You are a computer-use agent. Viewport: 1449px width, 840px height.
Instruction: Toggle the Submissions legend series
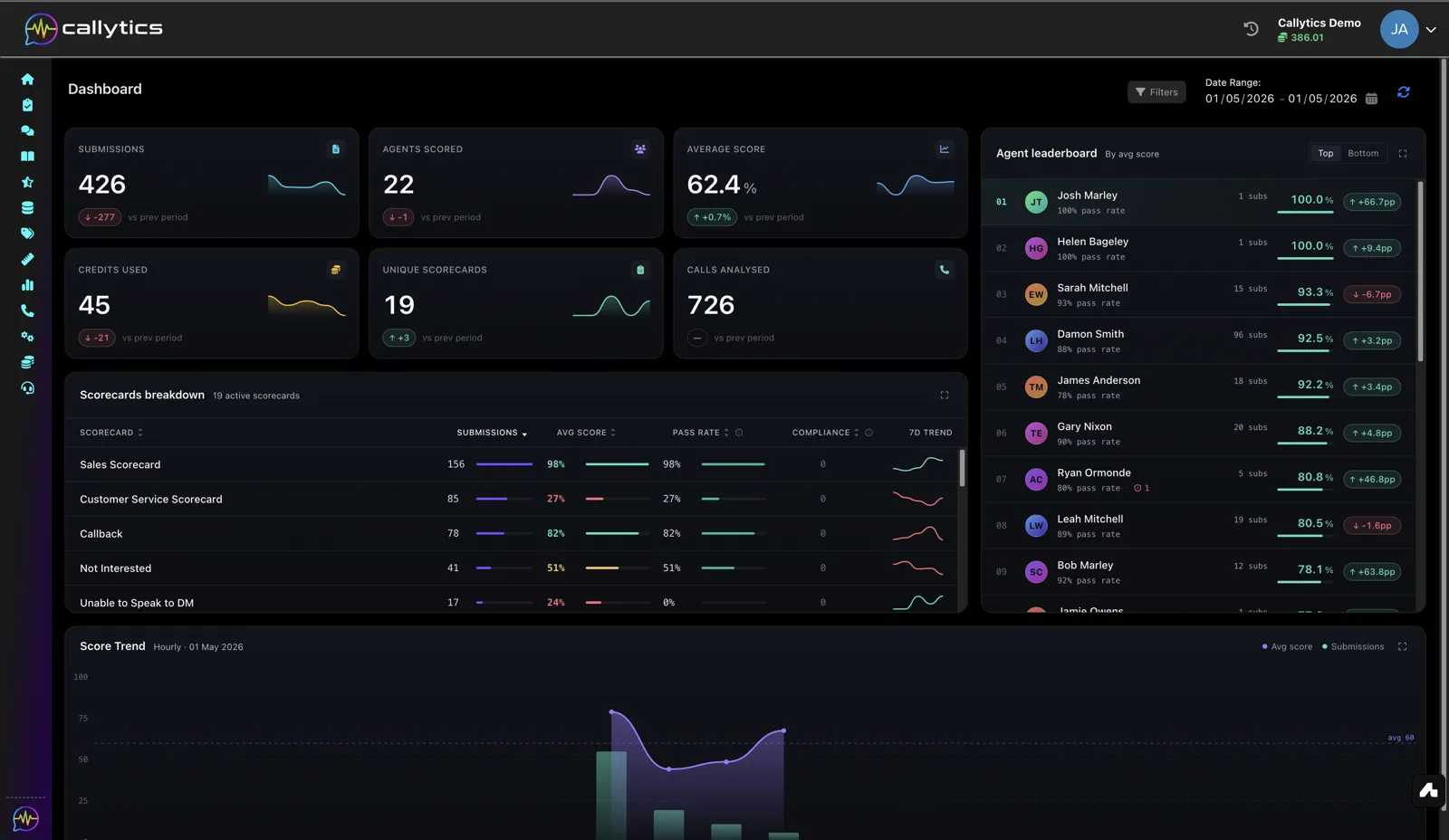(x=1353, y=646)
